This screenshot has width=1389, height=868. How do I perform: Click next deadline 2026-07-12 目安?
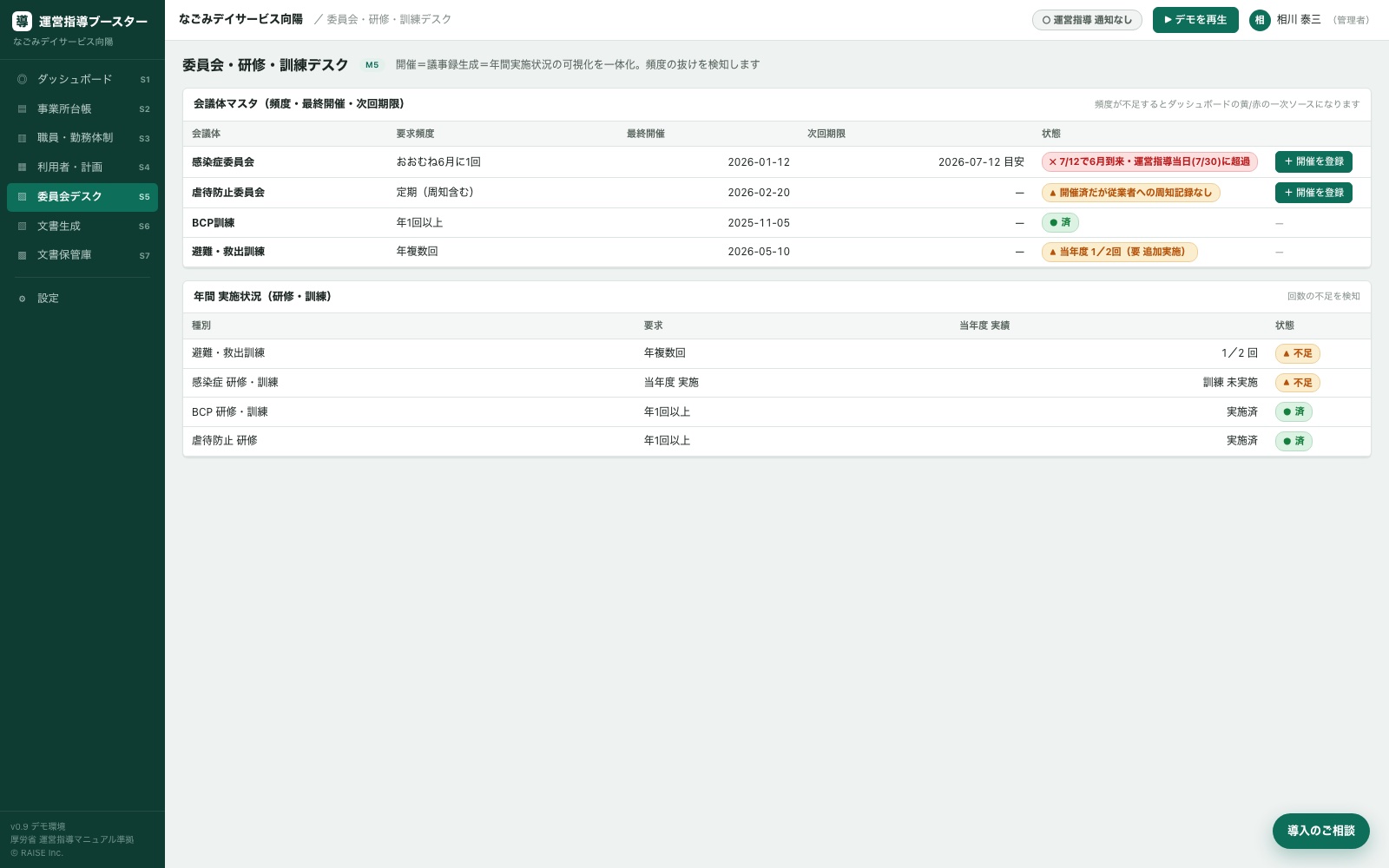[x=981, y=162]
